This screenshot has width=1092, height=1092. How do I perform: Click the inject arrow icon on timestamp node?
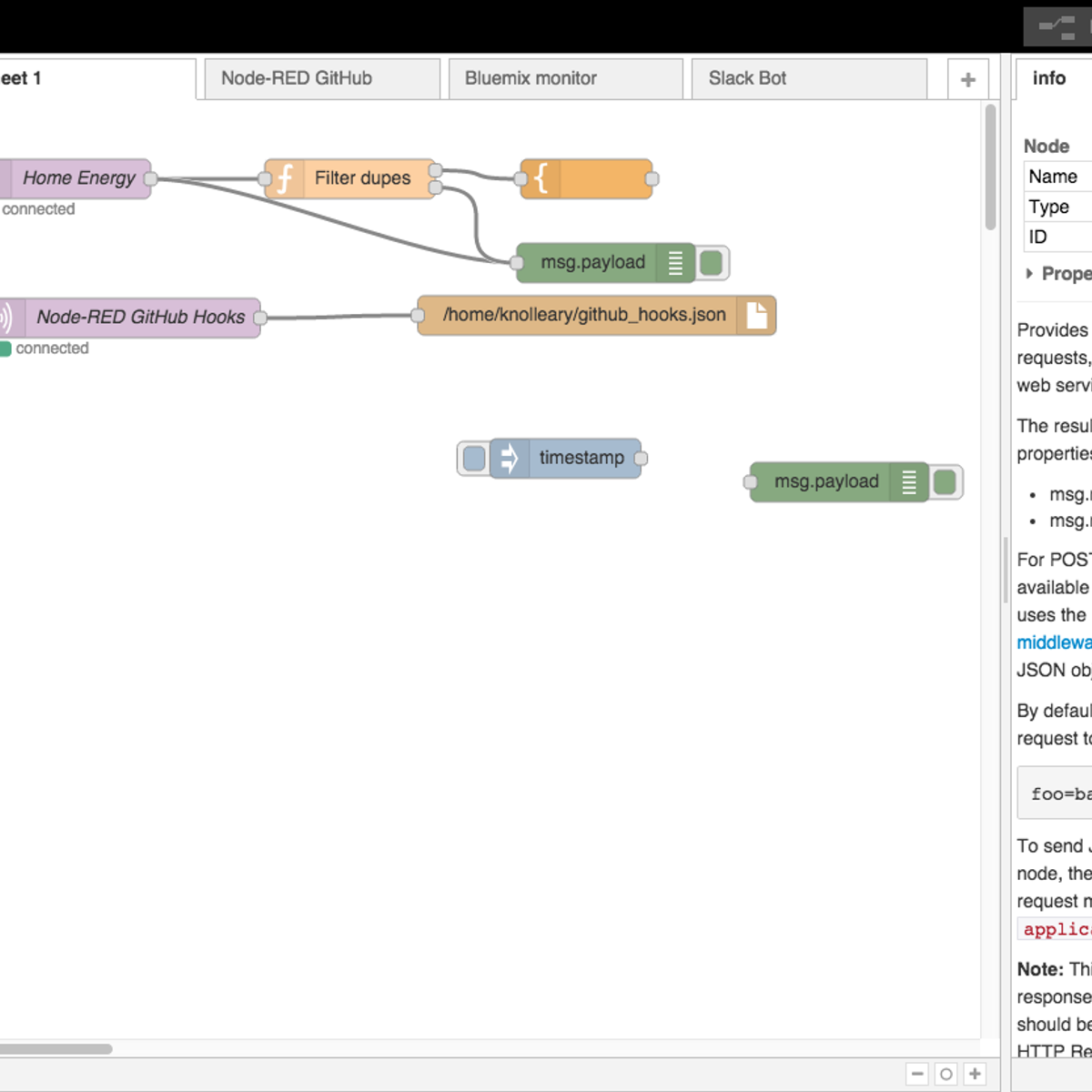pos(510,458)
